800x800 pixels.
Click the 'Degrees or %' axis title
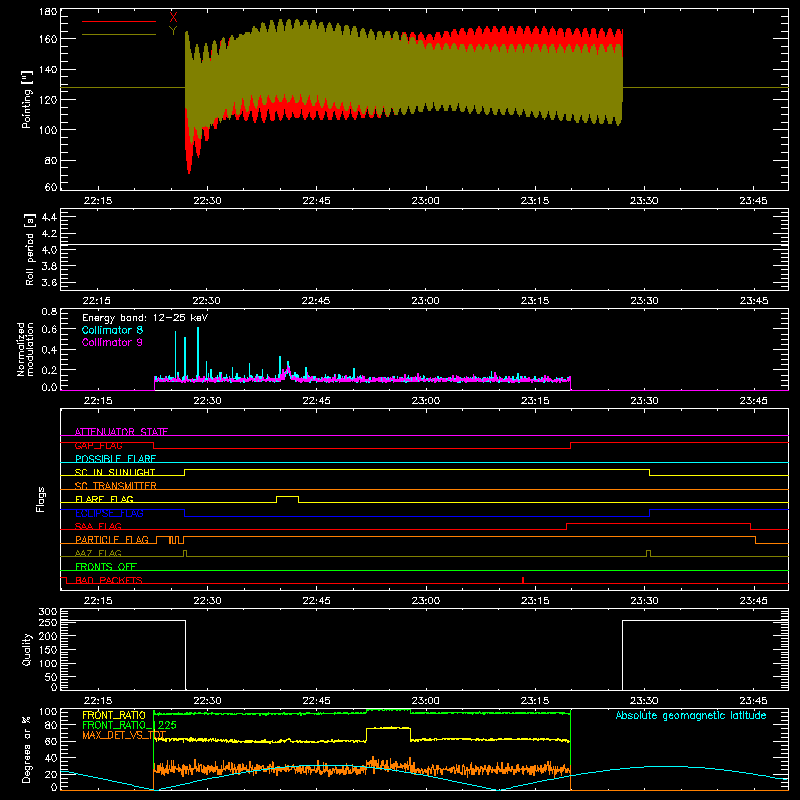(x=27, y=749)
